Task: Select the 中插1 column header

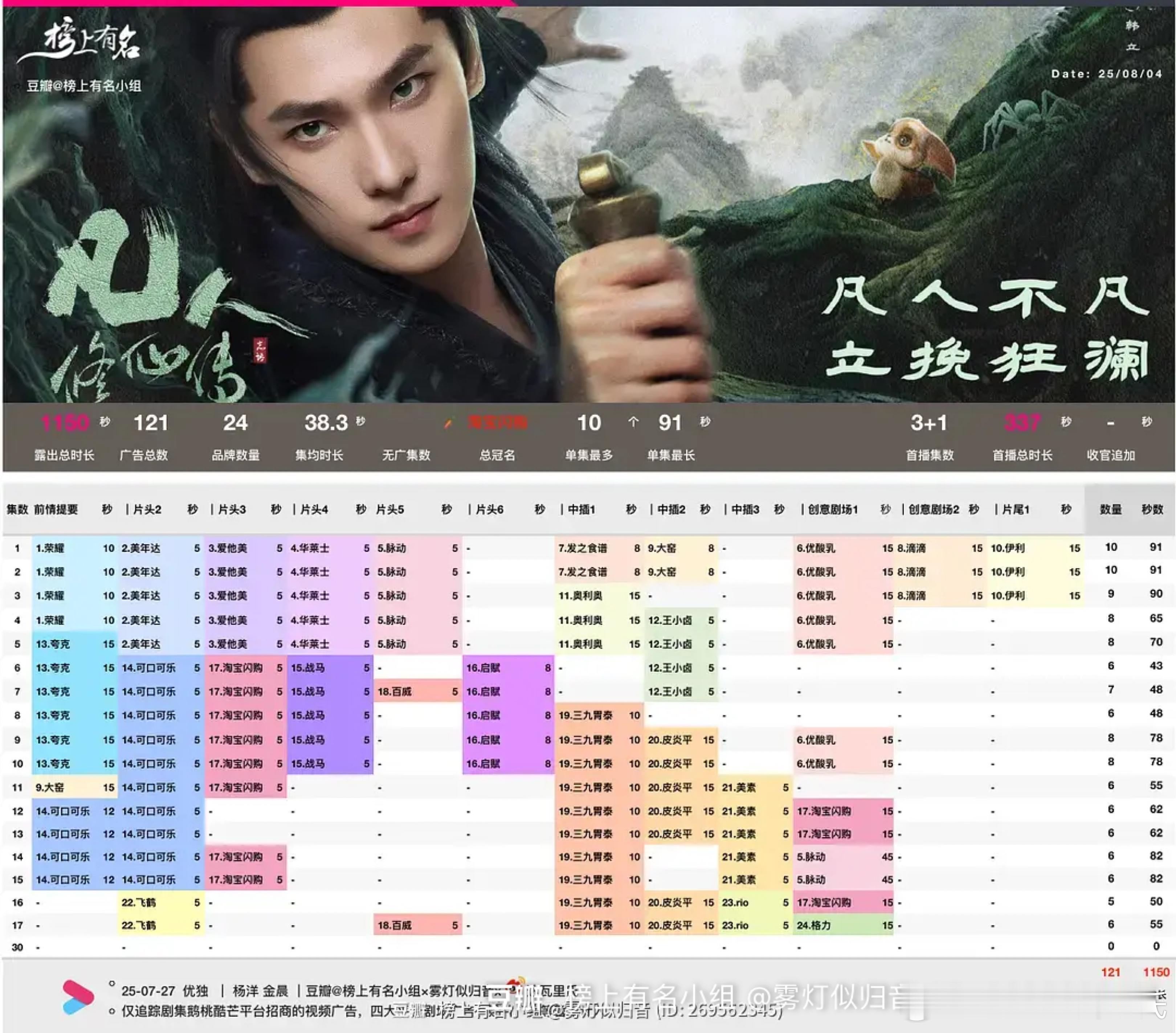Action: [x=581, y=509]
